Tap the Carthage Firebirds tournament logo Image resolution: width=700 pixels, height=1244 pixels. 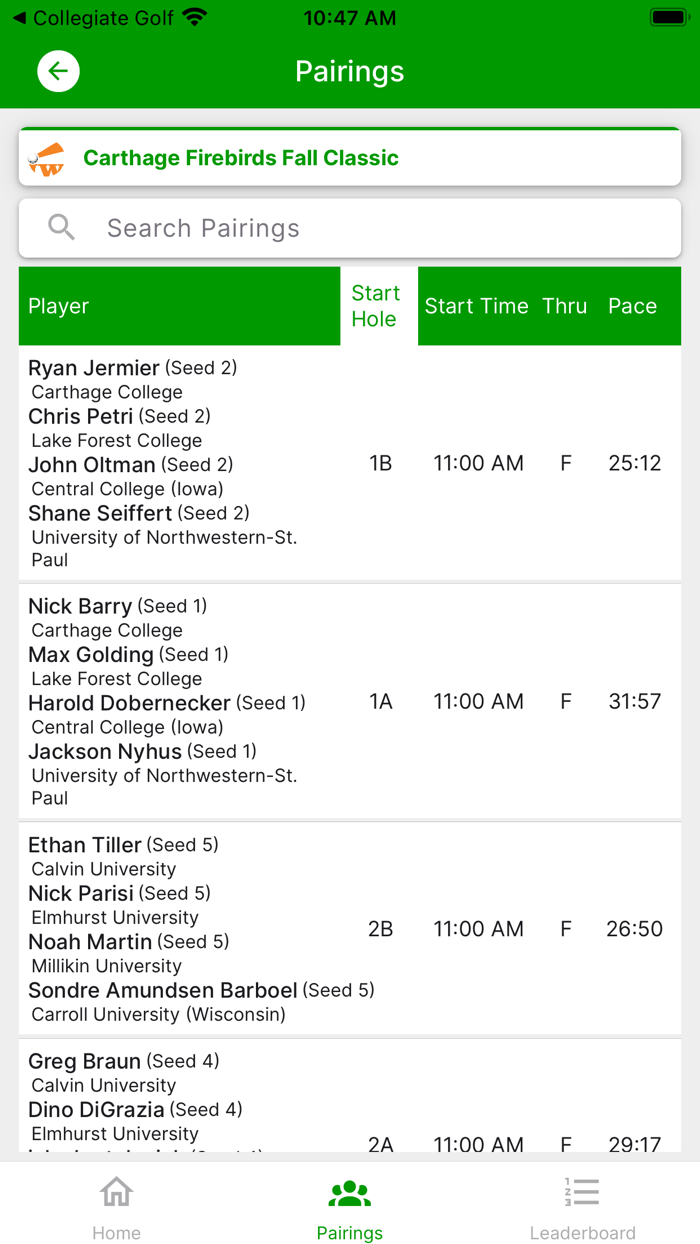(47, 158)
